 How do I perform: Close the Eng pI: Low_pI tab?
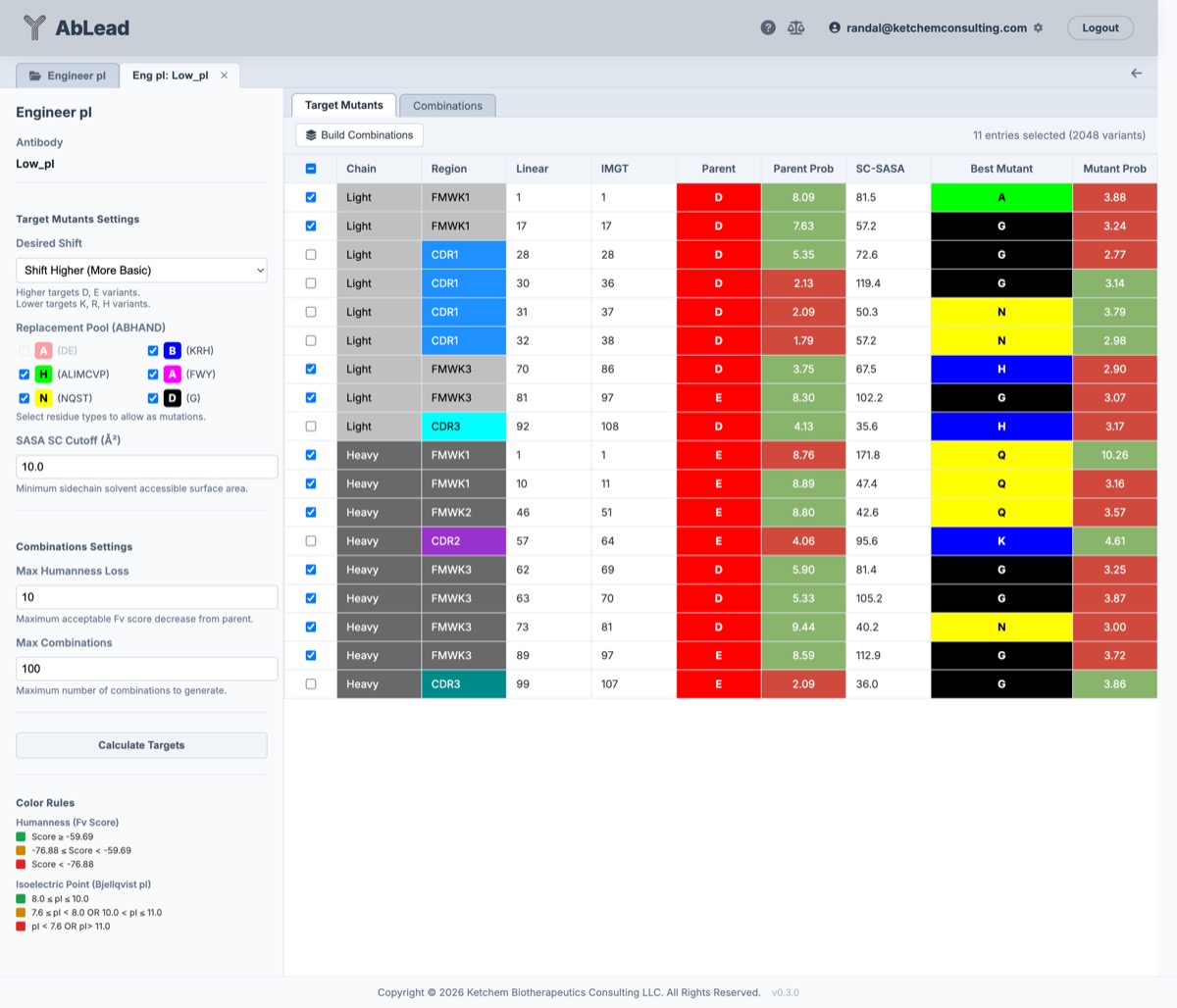pyautogui.click(x=224, y=76)
